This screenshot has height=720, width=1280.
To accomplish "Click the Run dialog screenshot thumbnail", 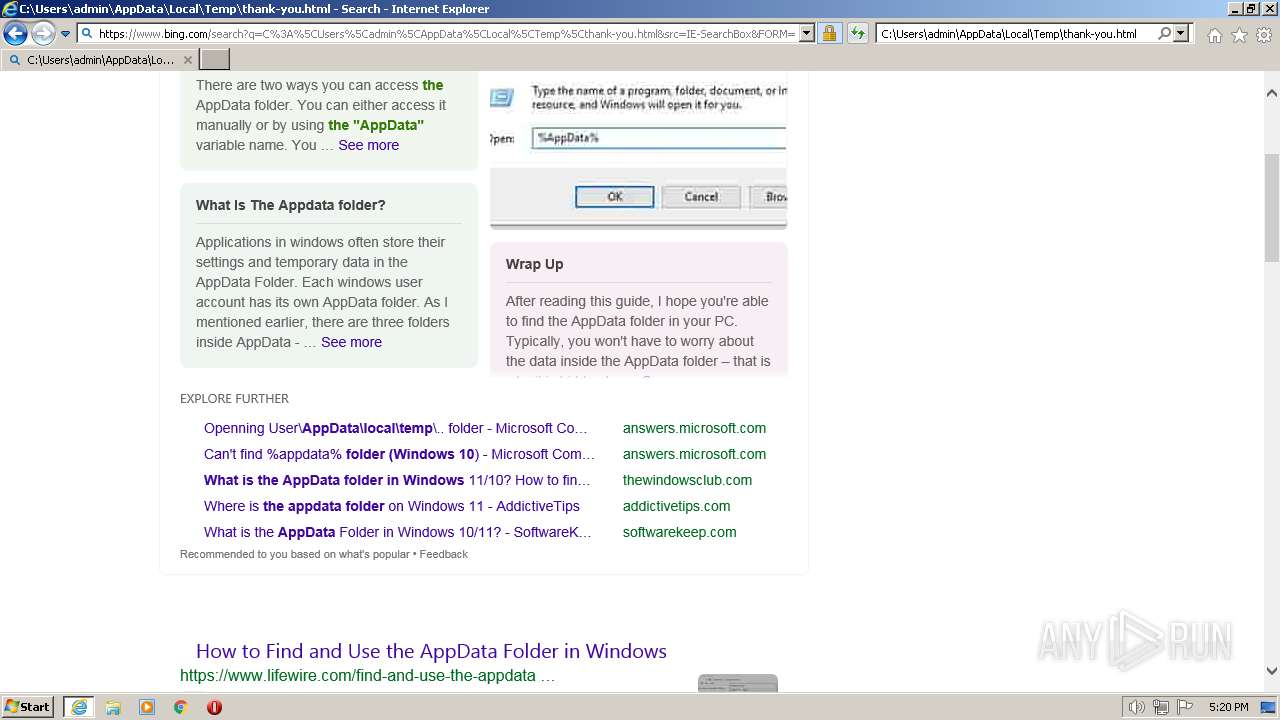I will 638,150.
